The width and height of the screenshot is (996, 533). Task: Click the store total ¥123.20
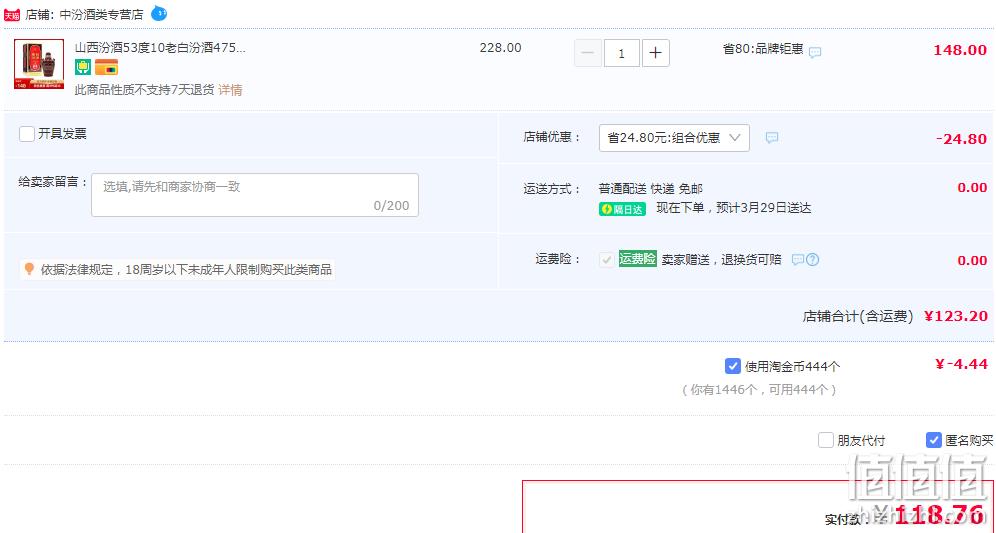tap(956, 316)
